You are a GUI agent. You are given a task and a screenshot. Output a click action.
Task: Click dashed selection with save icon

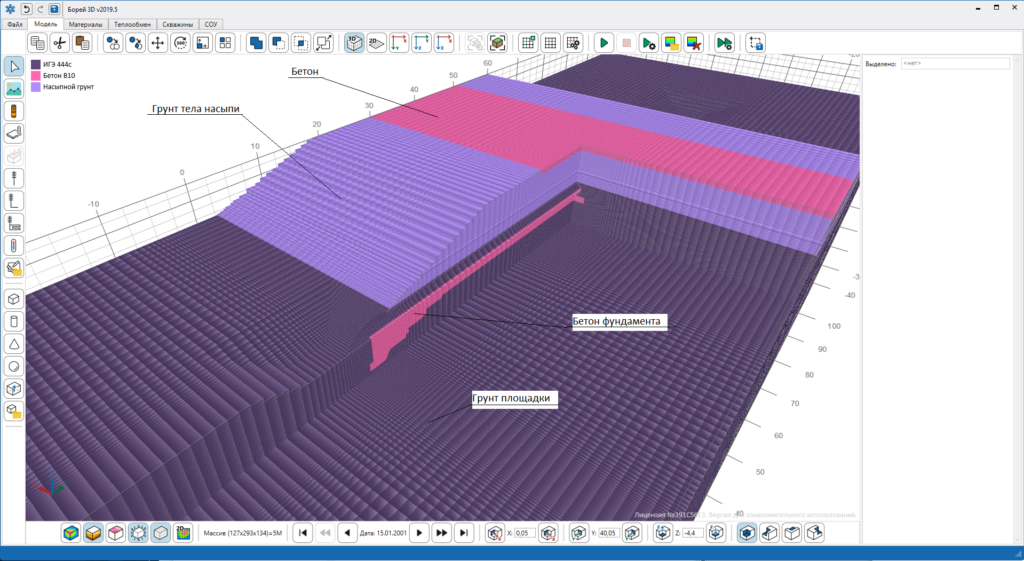756,43
